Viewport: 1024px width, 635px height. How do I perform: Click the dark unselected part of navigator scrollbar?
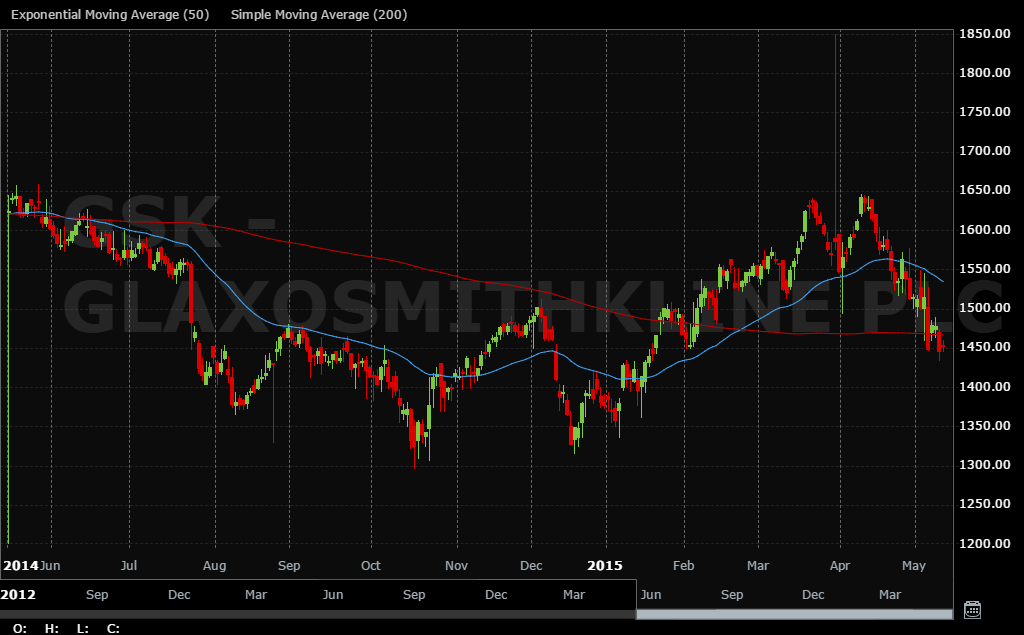(317, 613)
